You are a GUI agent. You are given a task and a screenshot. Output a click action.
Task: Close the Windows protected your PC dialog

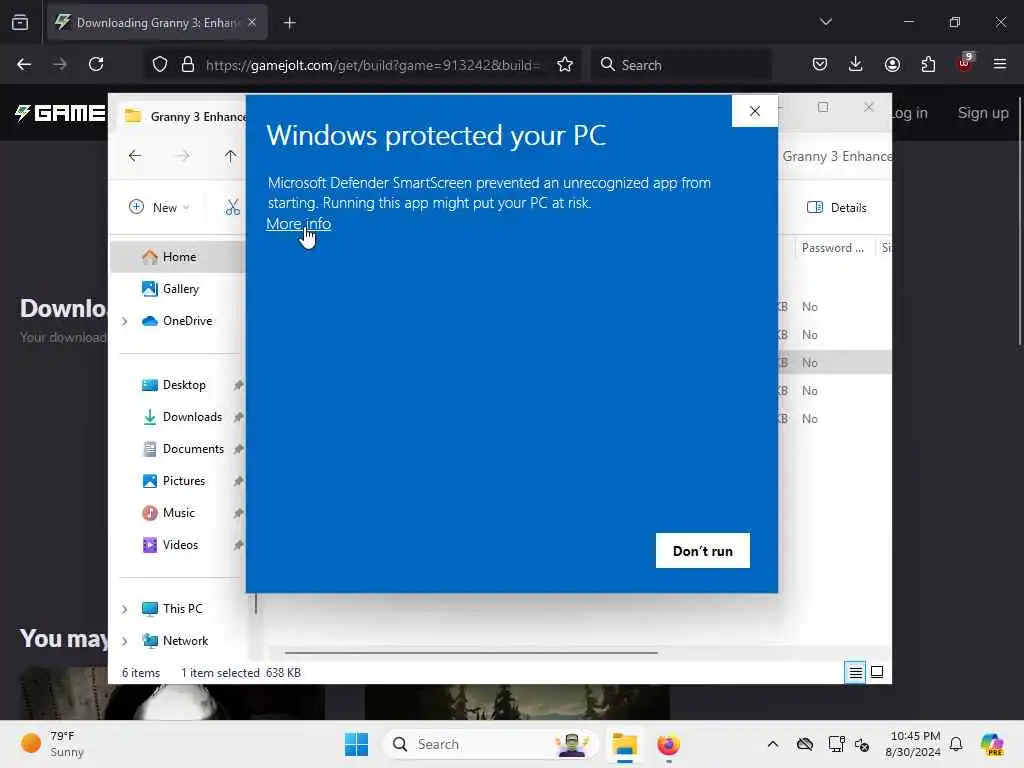[x=755, y=111]
